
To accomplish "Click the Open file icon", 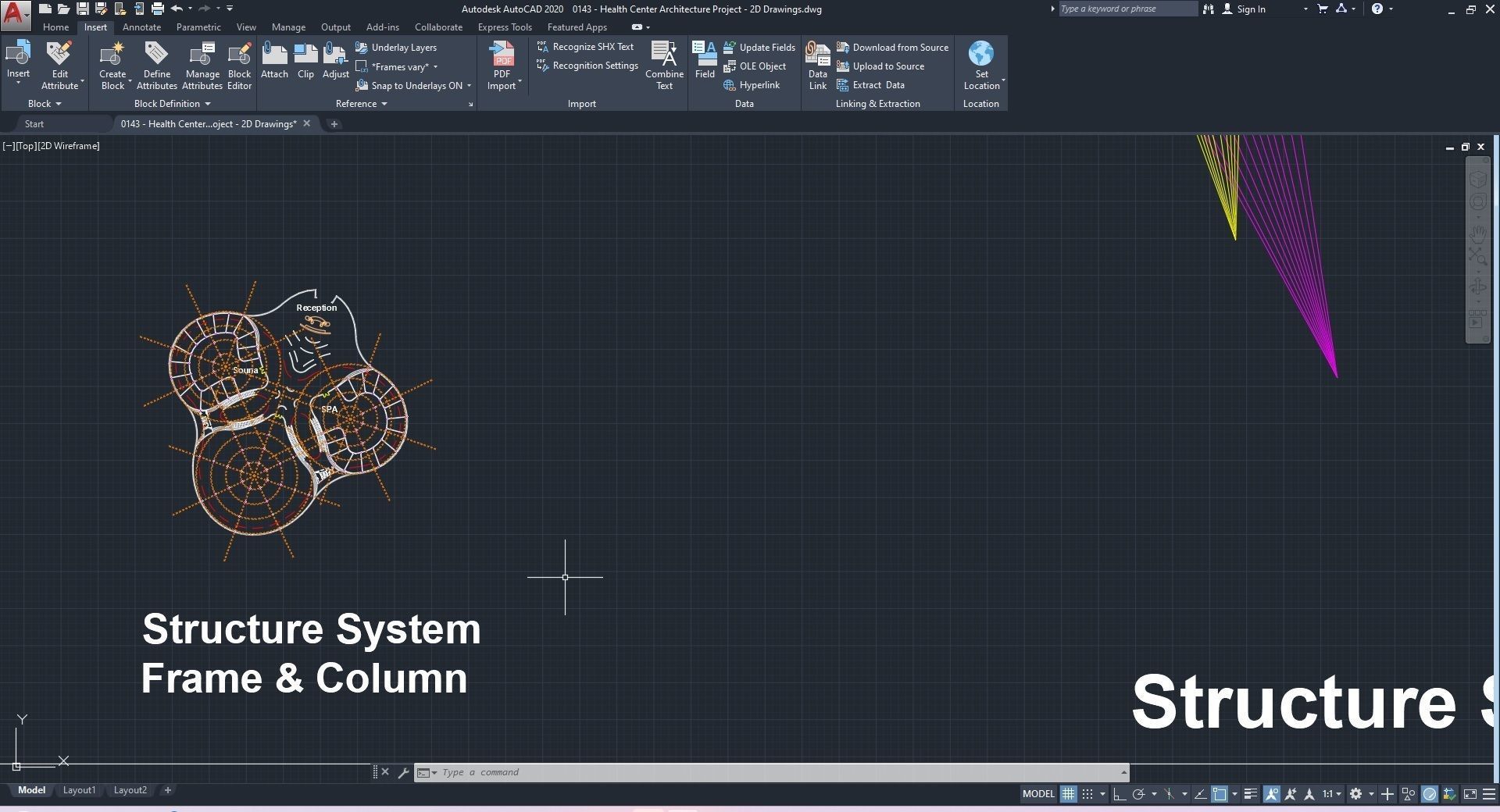I will pyautogui.click(x=63, y=9).
